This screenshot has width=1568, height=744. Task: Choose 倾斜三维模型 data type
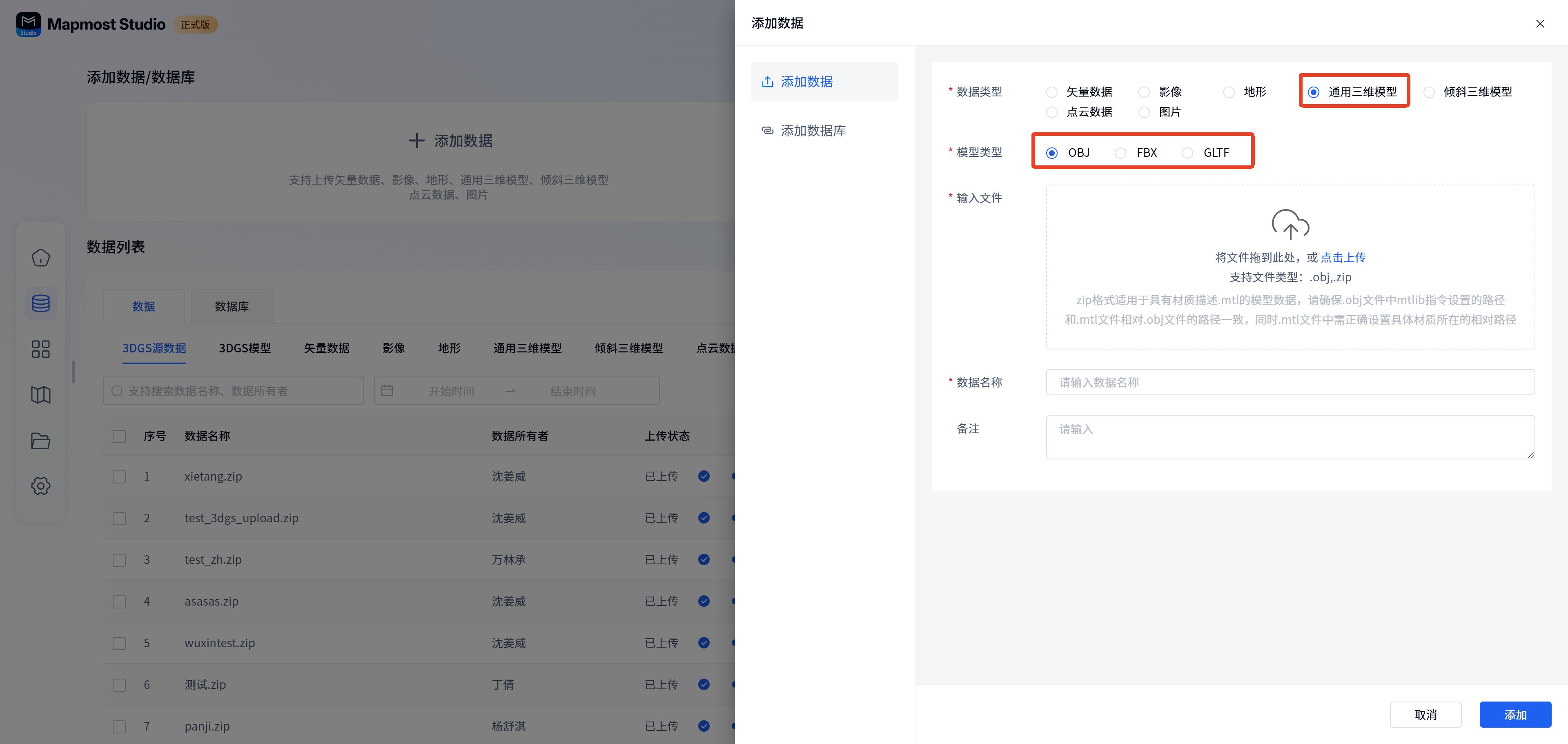click(1429, 92)
